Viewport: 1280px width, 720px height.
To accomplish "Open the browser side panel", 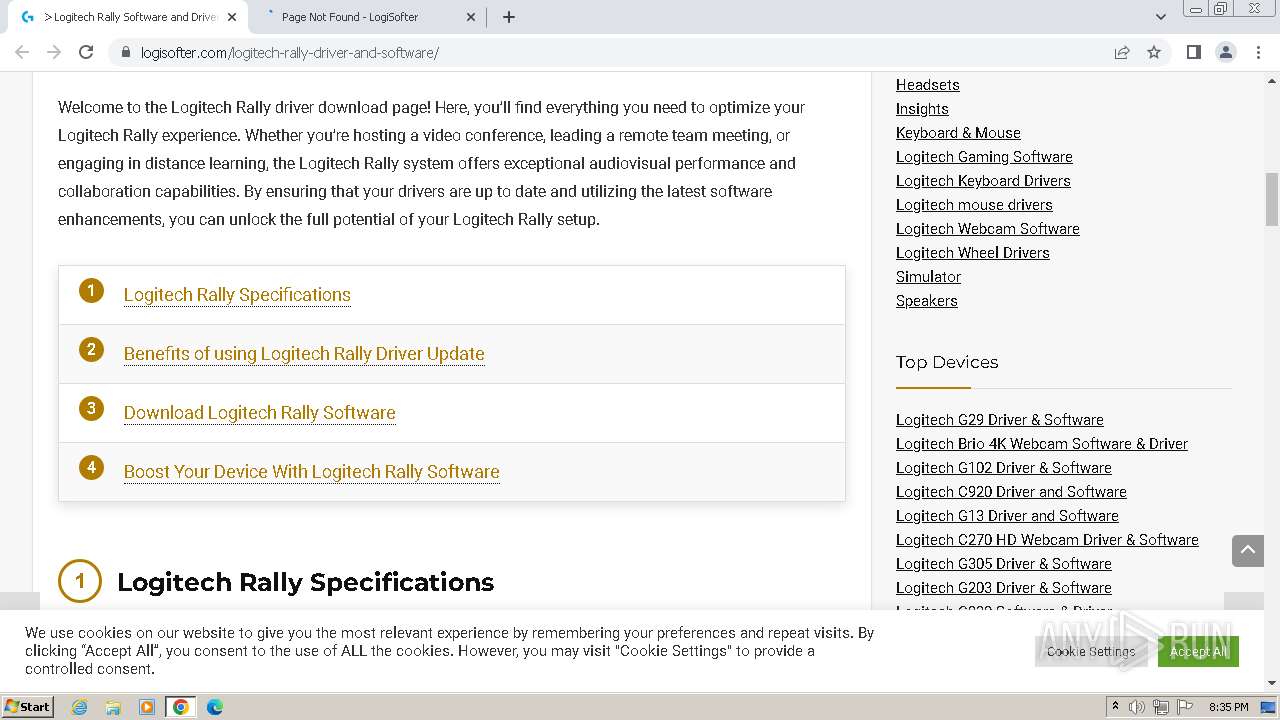I will click(x=1193, y=52).
